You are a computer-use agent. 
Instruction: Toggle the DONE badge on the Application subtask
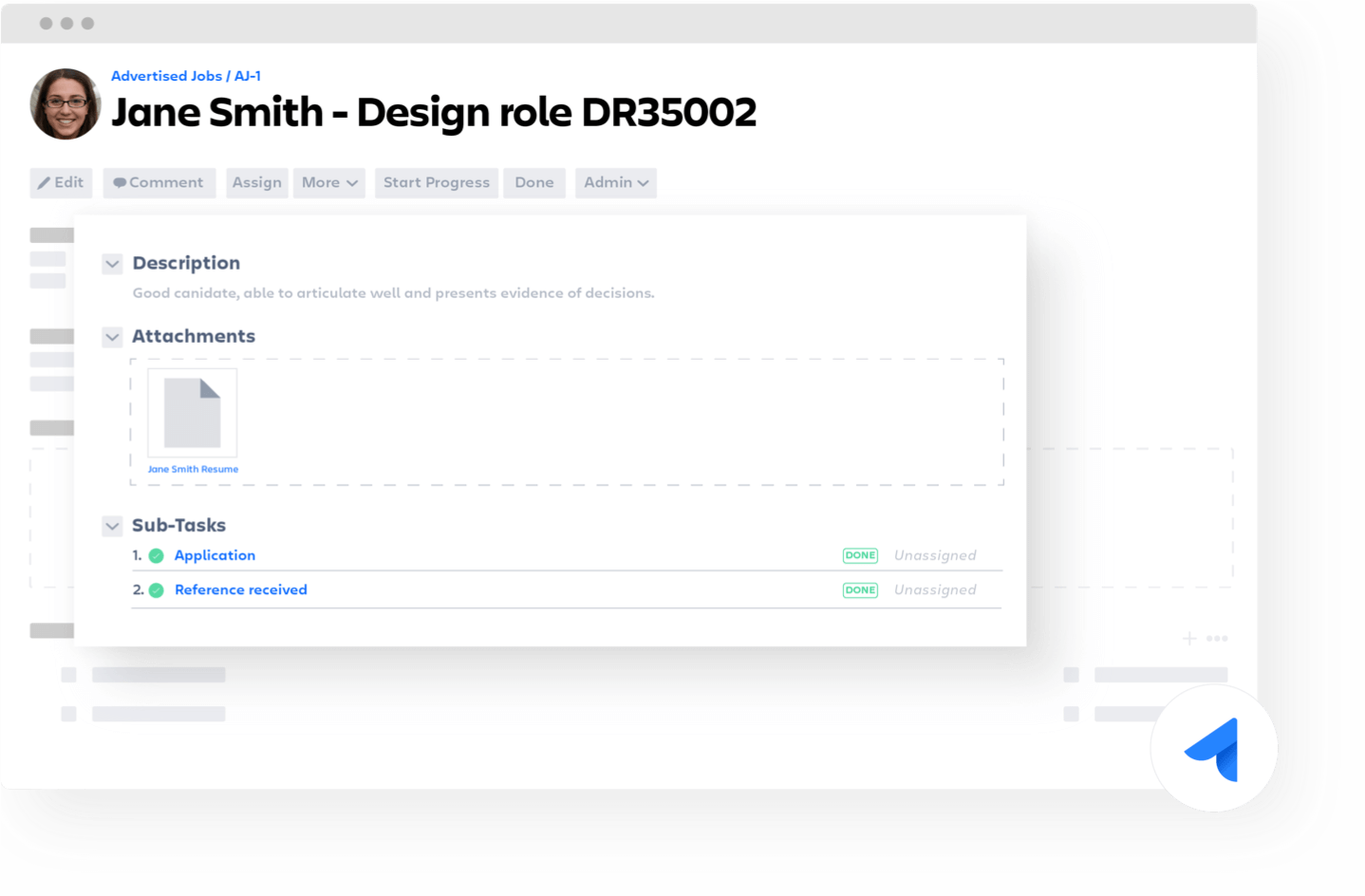[x=859, y=555]
